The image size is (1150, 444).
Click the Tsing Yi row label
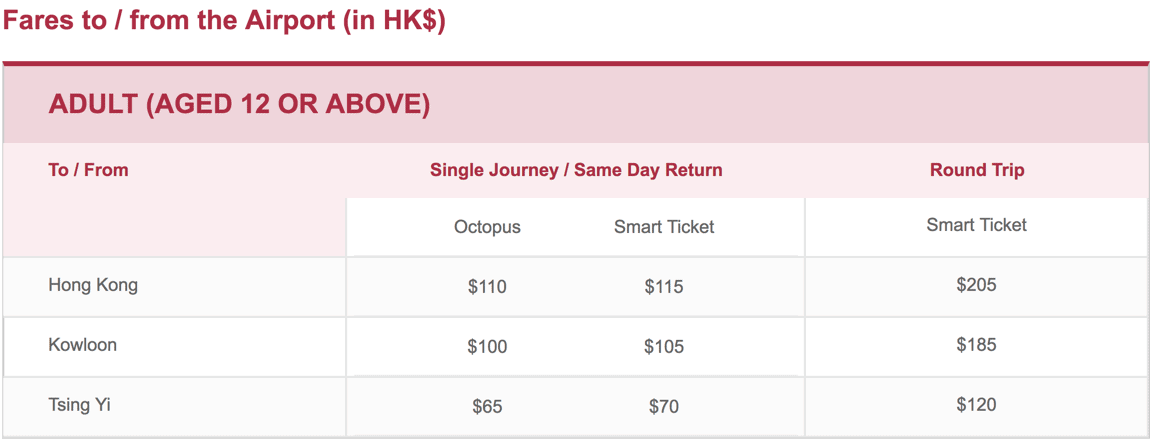click(79, 404)
